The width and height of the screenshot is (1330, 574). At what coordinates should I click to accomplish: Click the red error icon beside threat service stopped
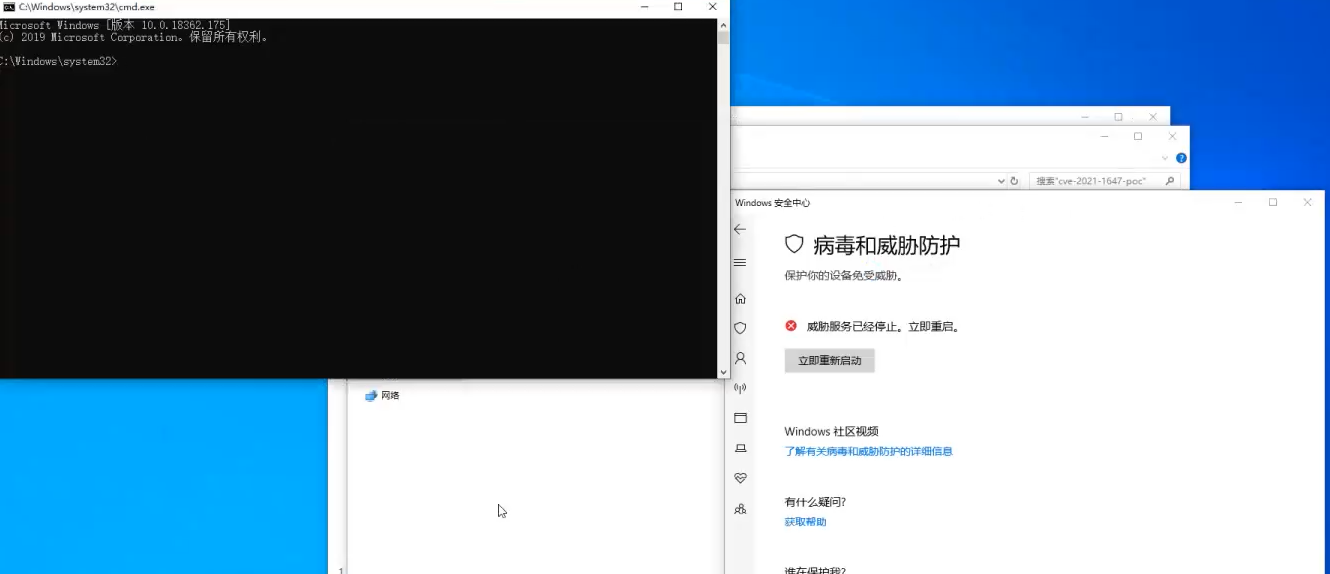pyautogui.click(x=791, y=326)
